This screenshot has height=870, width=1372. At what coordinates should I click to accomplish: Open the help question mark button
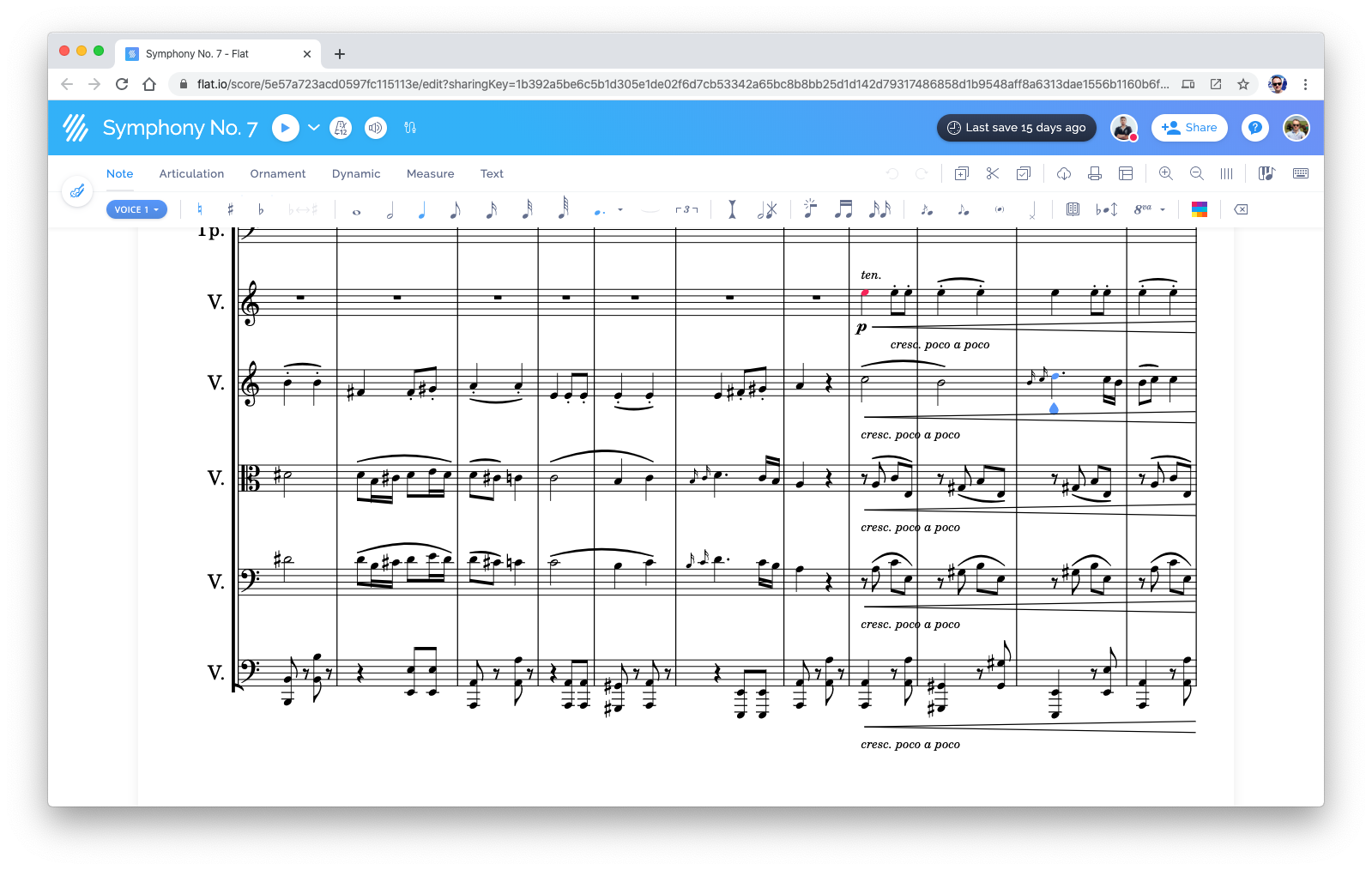pos(1254,128)
